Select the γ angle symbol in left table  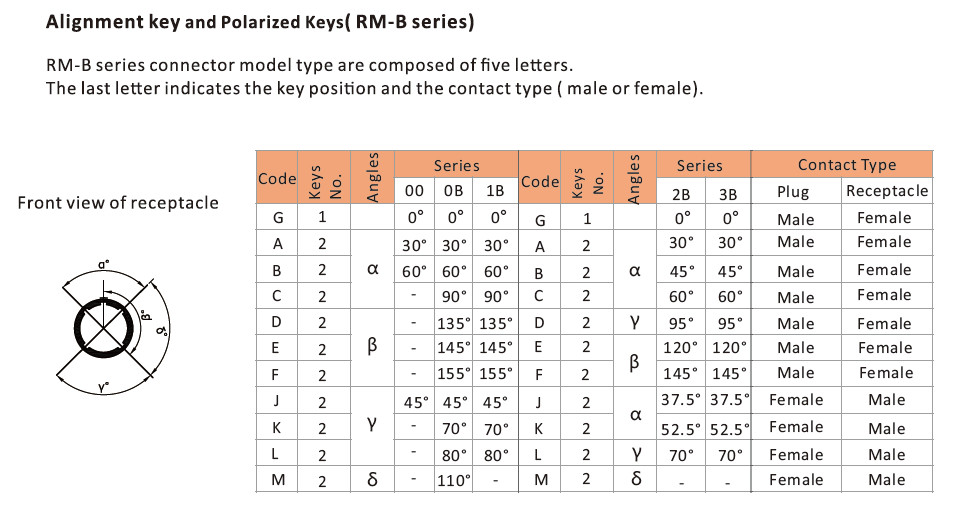[372, 425]
